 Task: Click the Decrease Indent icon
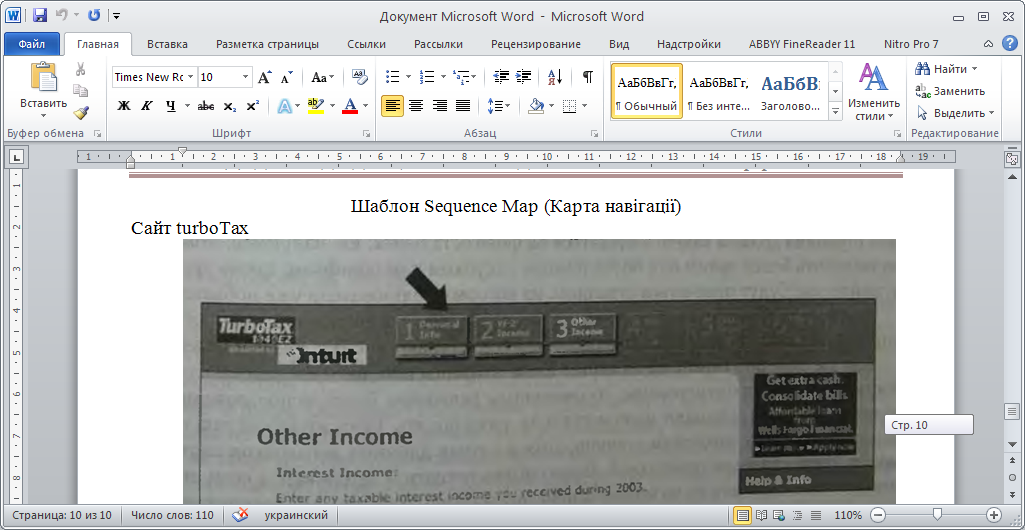click(x=501, y=77)
